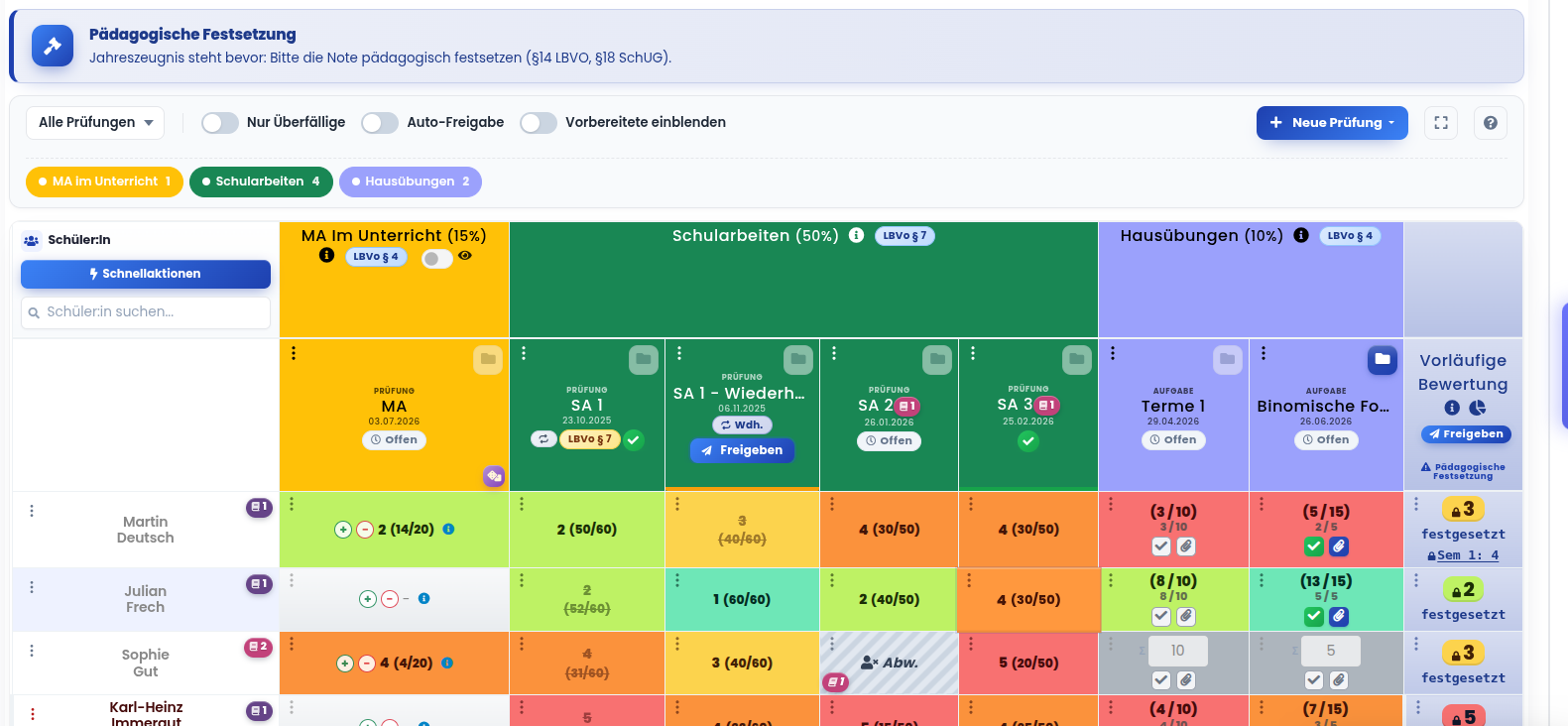Viewport: 1568px width, 726px height.
Task: Click the pie chart icon under Vorläufige Bewertung
Action: (x=1477, y=408)
